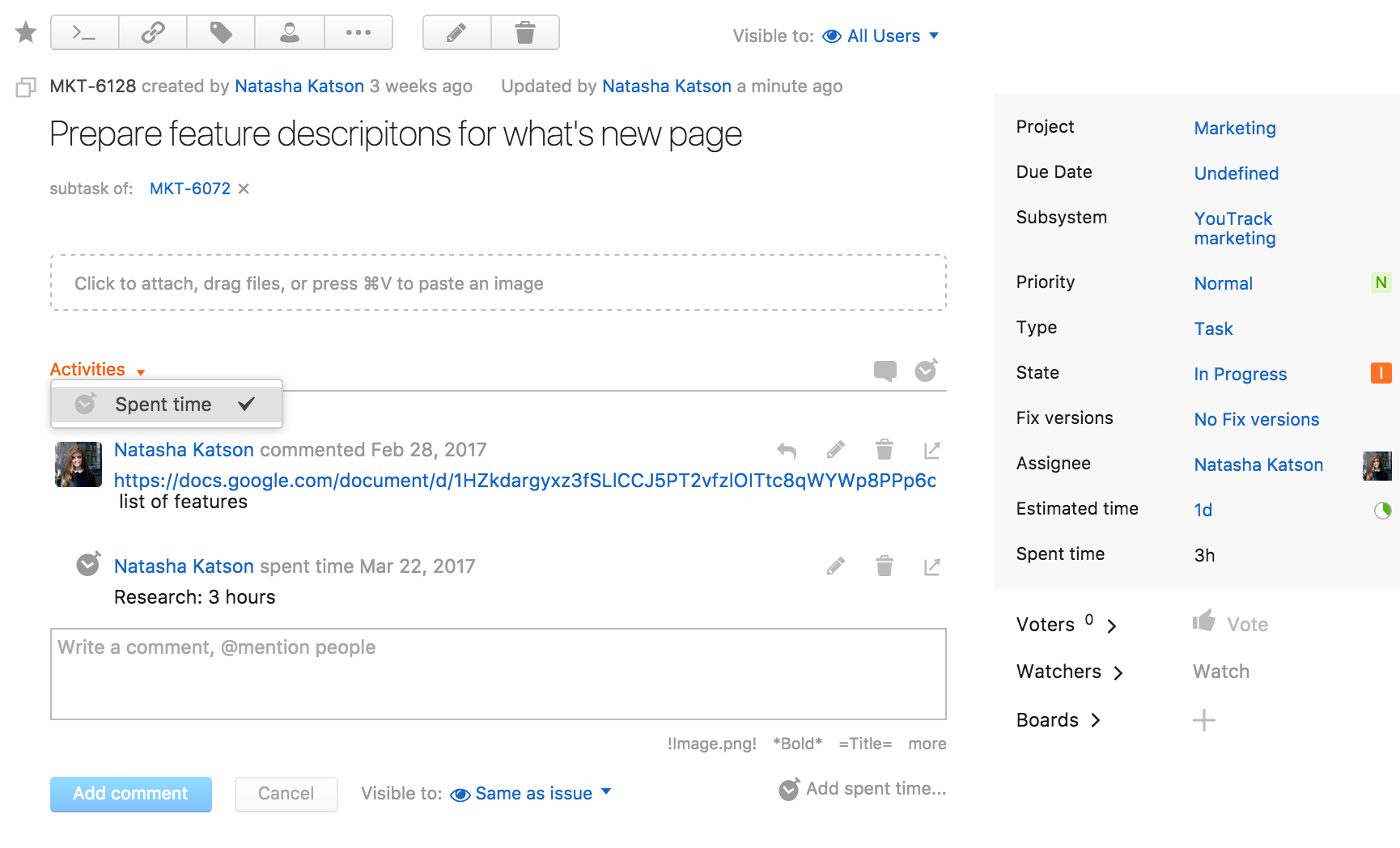Click the edit issue pencil button

coord(456,32)
